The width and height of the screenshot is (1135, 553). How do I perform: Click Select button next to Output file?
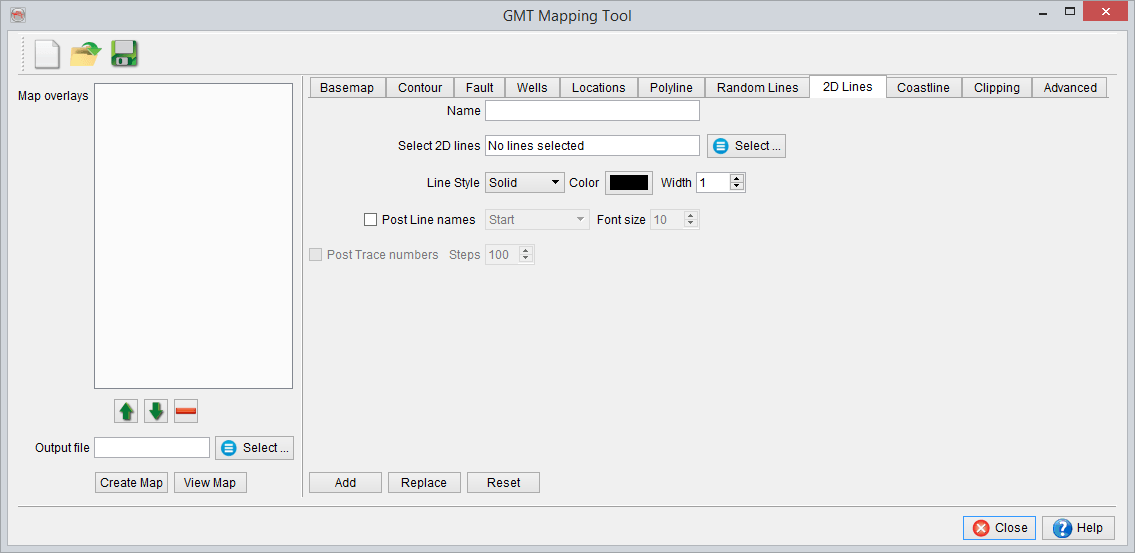coord(254,448)
